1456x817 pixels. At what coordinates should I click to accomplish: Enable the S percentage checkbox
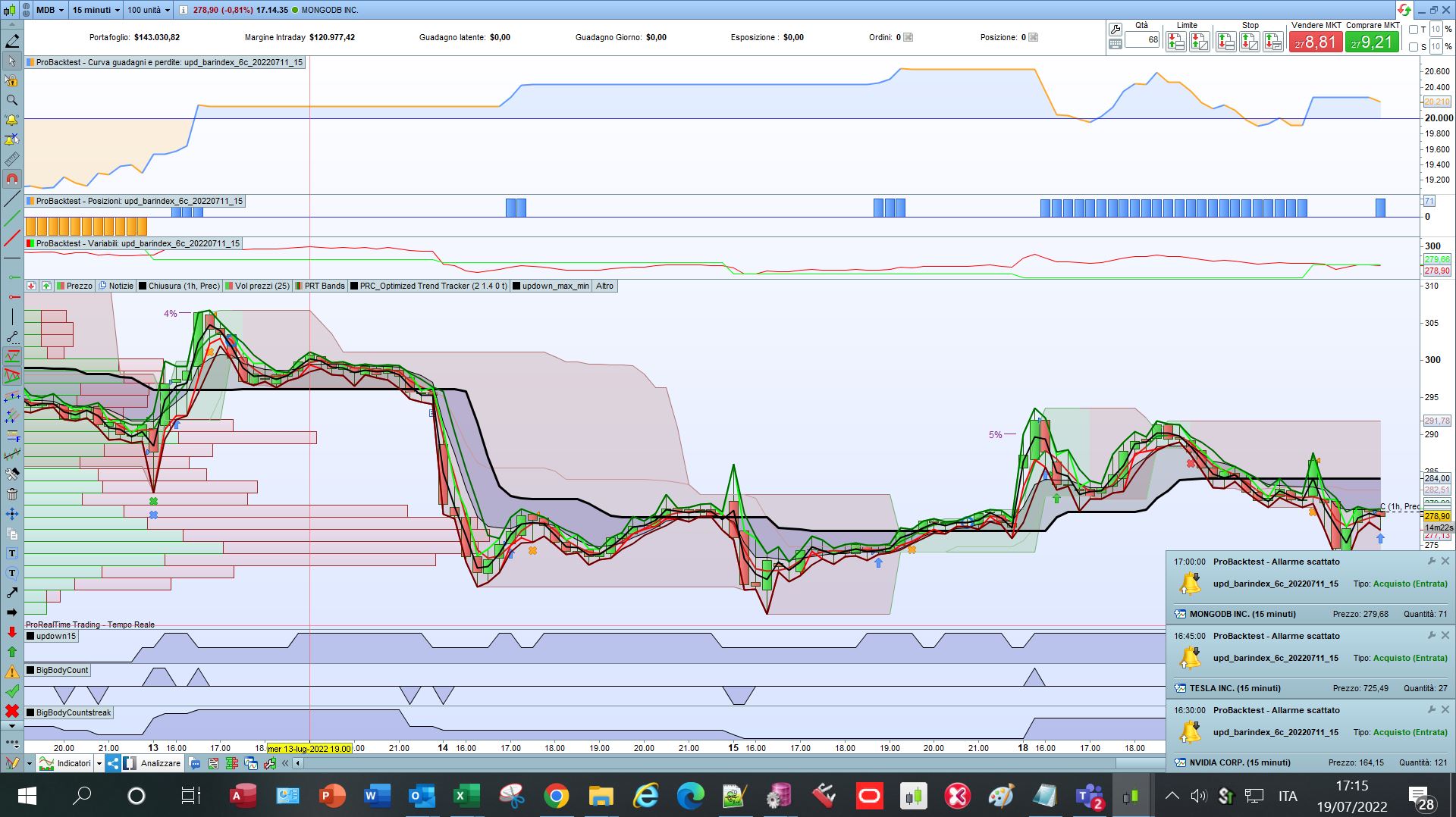pyautogui.click(x=1414, y=47)
